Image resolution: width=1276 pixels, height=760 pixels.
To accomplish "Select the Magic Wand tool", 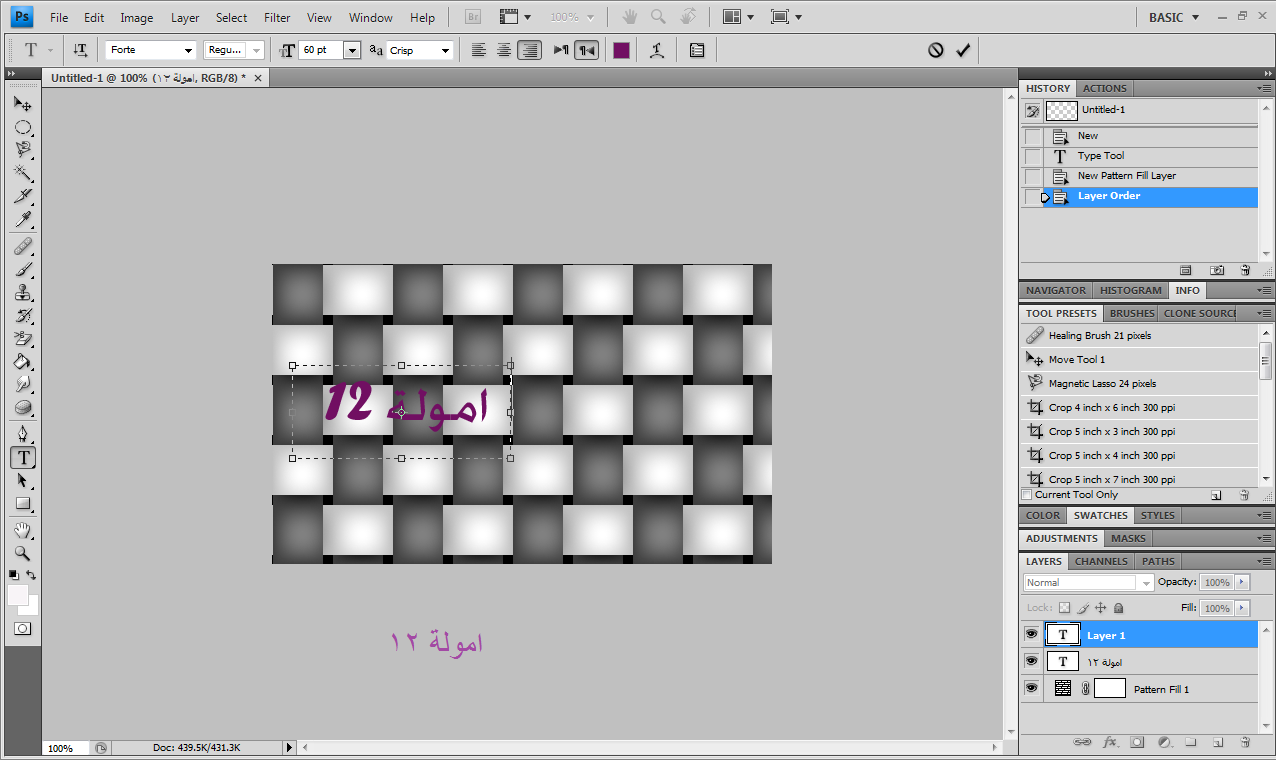I will click(x=22, y=174).
